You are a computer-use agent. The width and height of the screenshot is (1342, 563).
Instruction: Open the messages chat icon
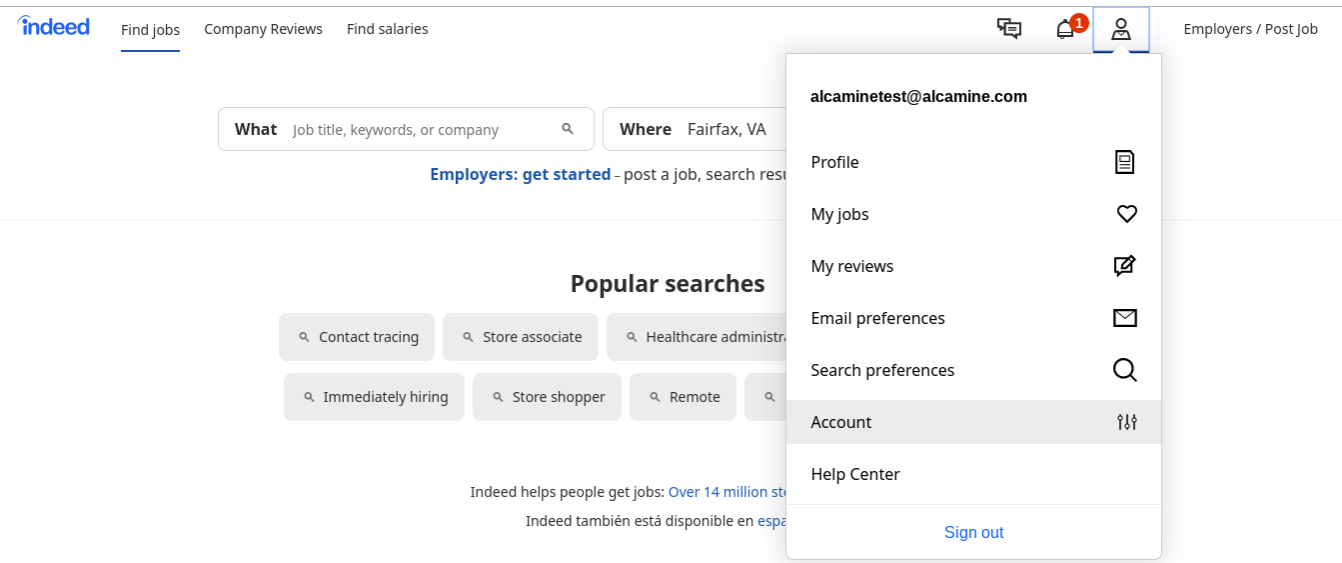point(1009,29)
